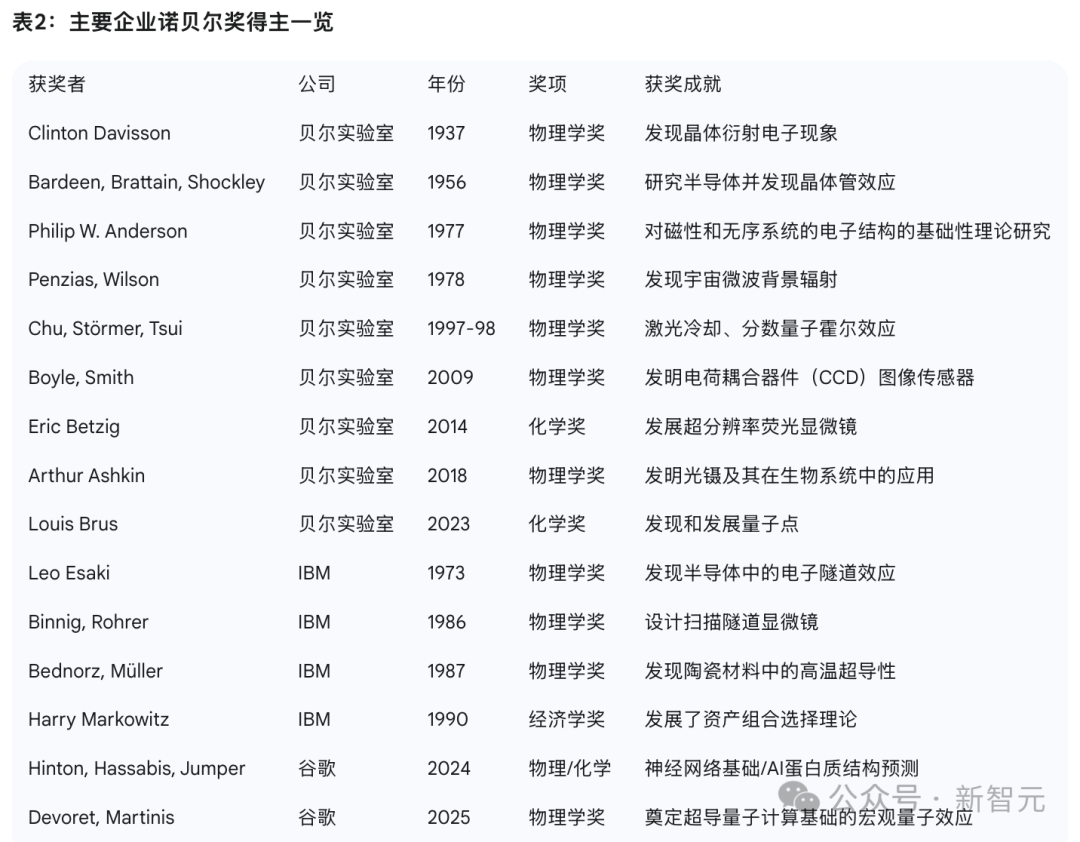Viewport: 1080px width, 842px height.
Task: Click 谷歌 in the Devoret, Martinis row
Action: 317,817
